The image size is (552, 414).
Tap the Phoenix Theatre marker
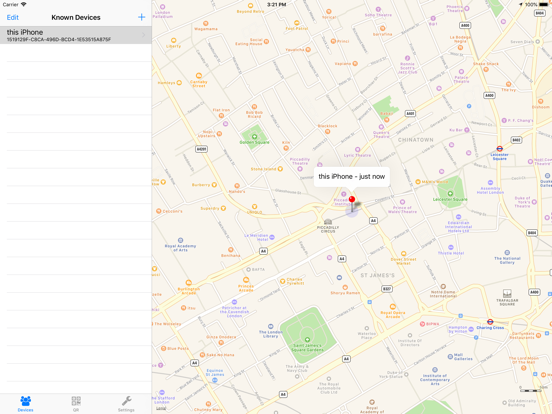coord(467,8)
